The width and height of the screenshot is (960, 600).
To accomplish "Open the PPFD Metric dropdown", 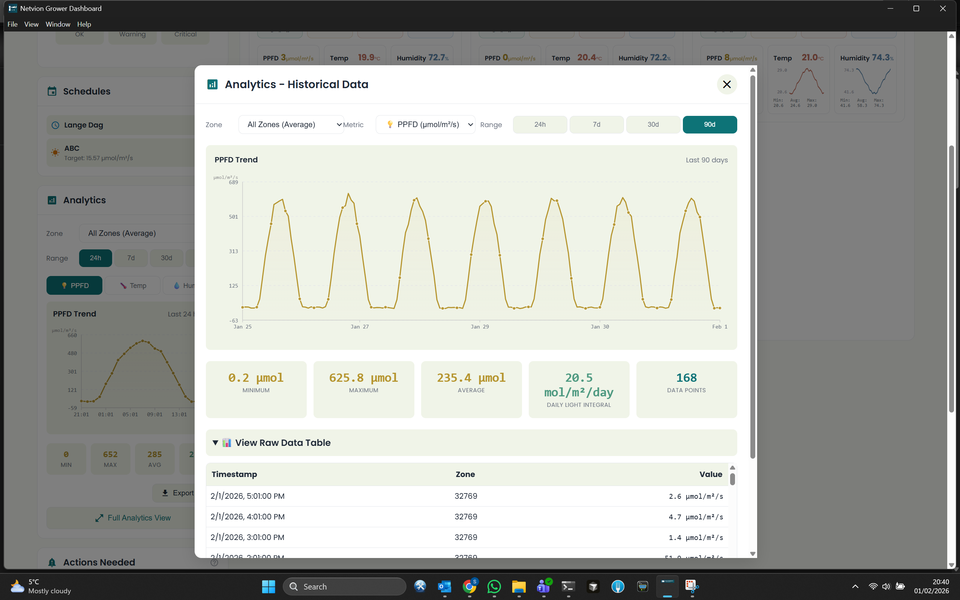I will point(426,125).
